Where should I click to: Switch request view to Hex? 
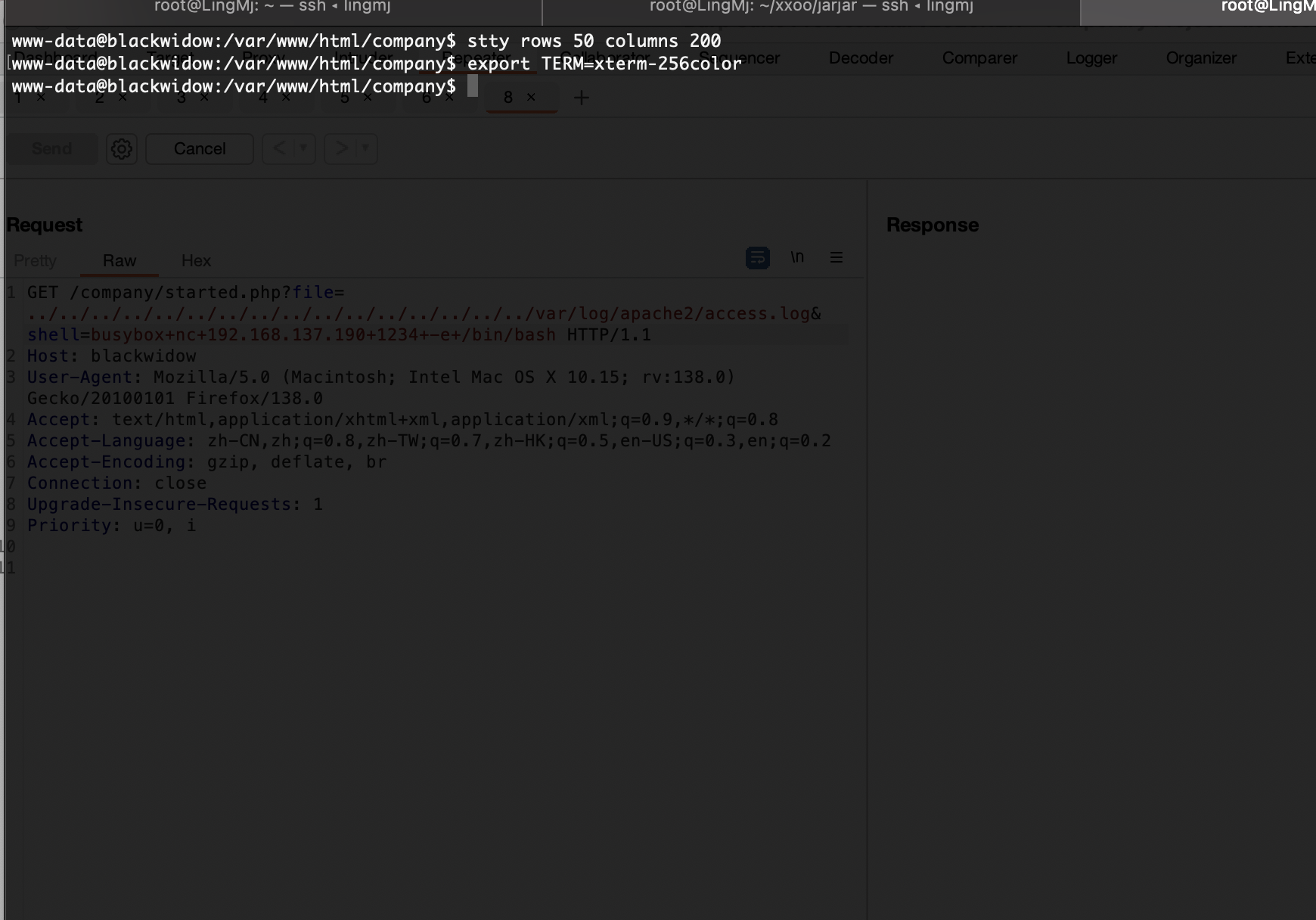point(196,261)
